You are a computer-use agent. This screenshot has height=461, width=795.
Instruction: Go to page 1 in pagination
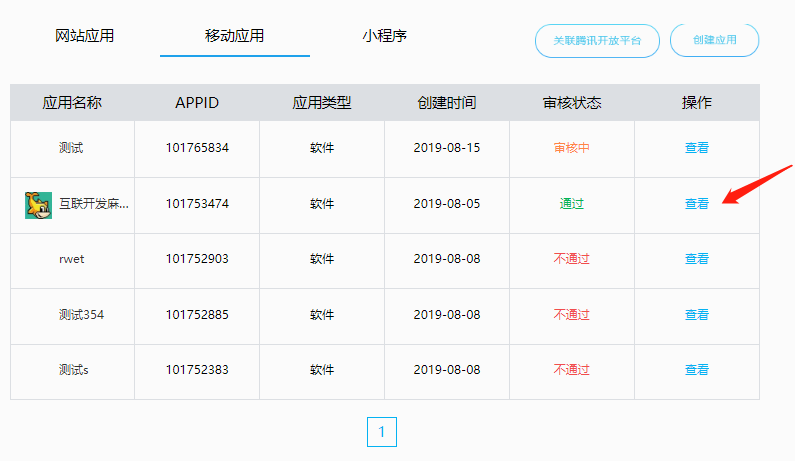pyautogui.click(x=382, y=432)
